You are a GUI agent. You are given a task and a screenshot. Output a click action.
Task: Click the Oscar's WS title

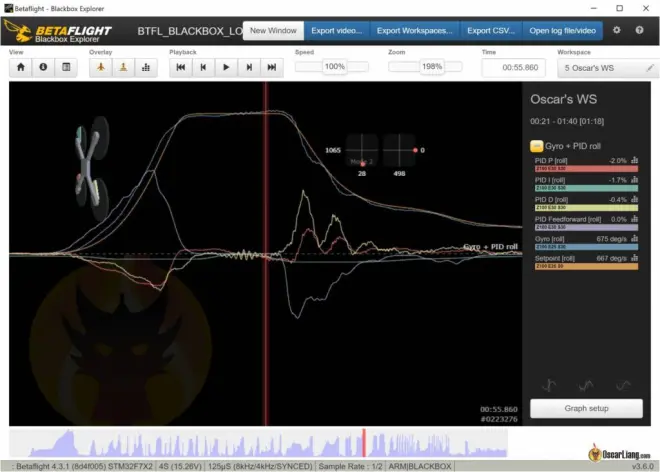[x=563, y=99]
